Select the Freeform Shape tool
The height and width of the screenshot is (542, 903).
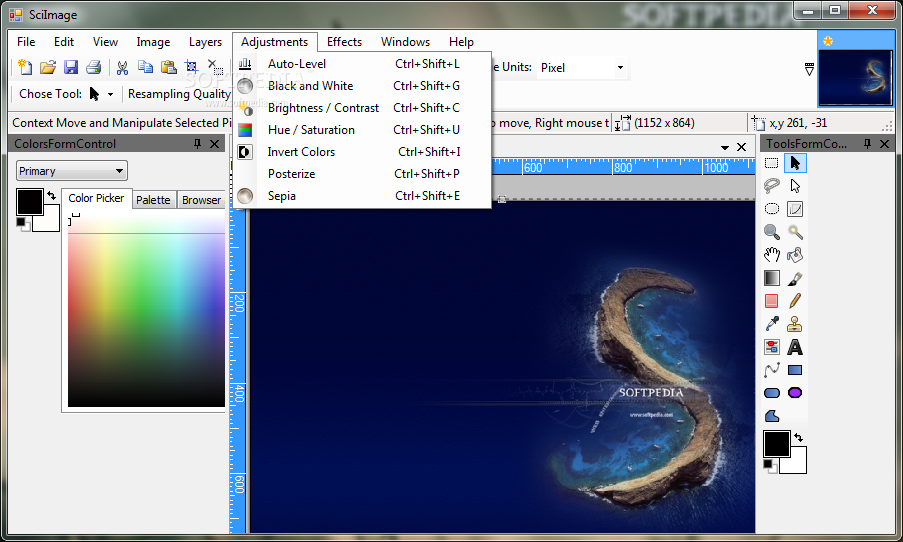(x=772, y=416)
